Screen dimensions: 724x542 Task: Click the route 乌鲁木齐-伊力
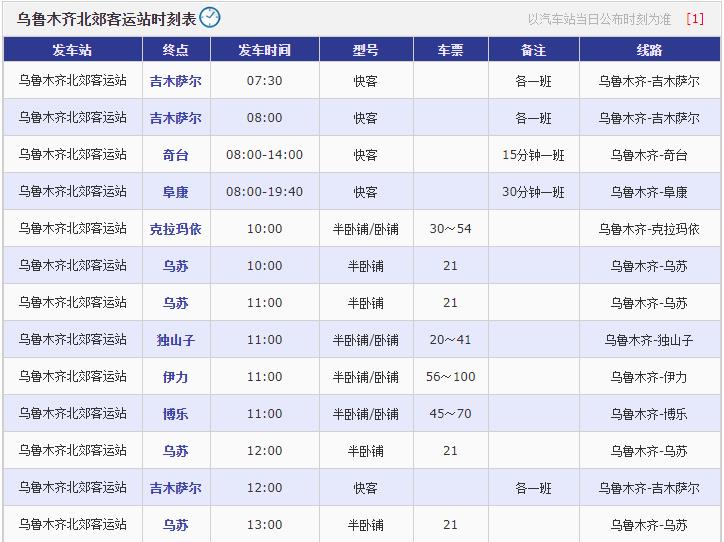tap(649, 377)
